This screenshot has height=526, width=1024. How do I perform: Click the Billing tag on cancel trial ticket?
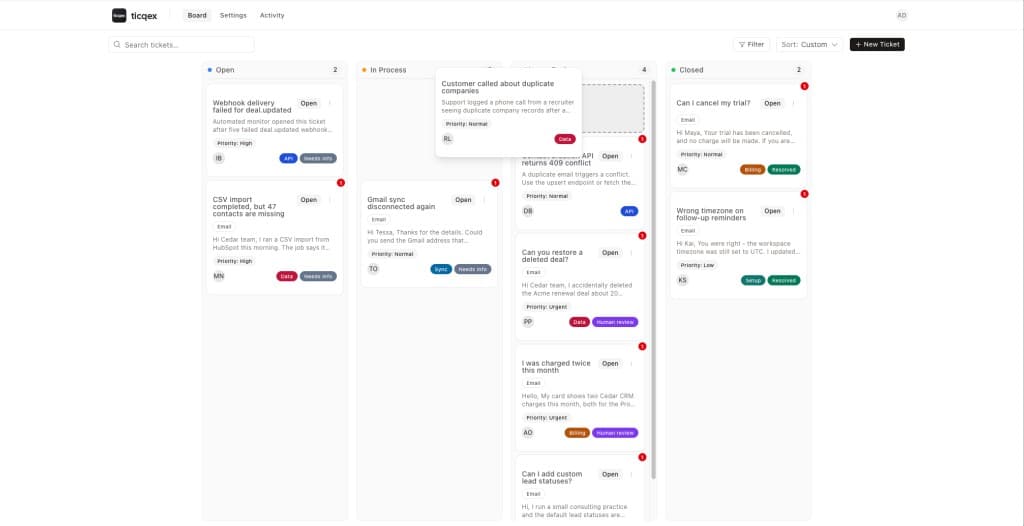click(x=752, y=169)
